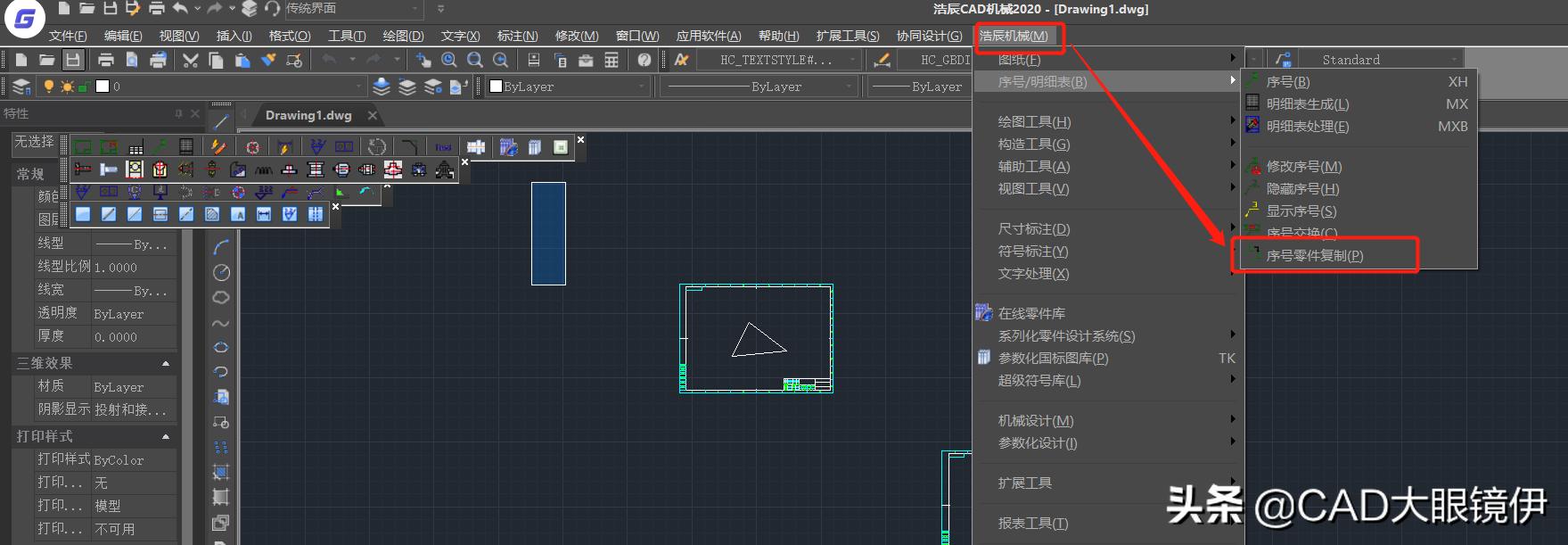The image size is (1568, 545).
Task: Toggle the pin on Properties panel
Action: pos(178,113)
